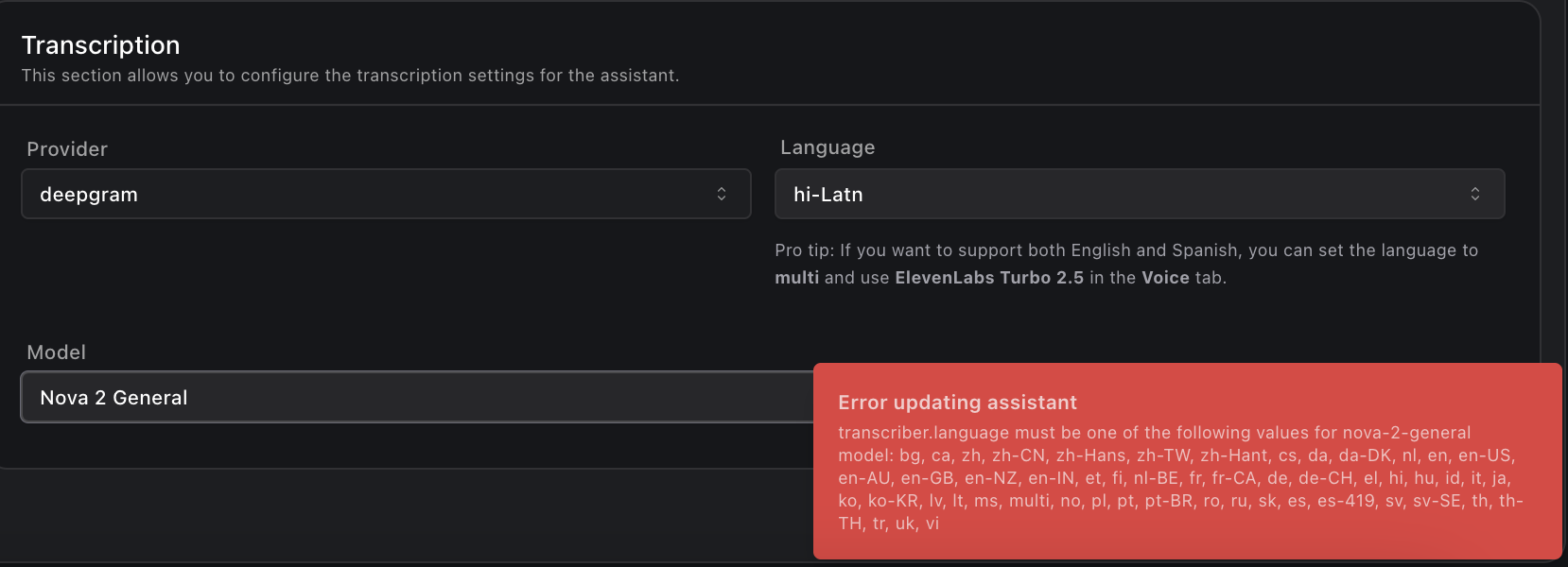Click the ElevenLabs Turbo 2.5 bold text

click(x=988, y=278)
